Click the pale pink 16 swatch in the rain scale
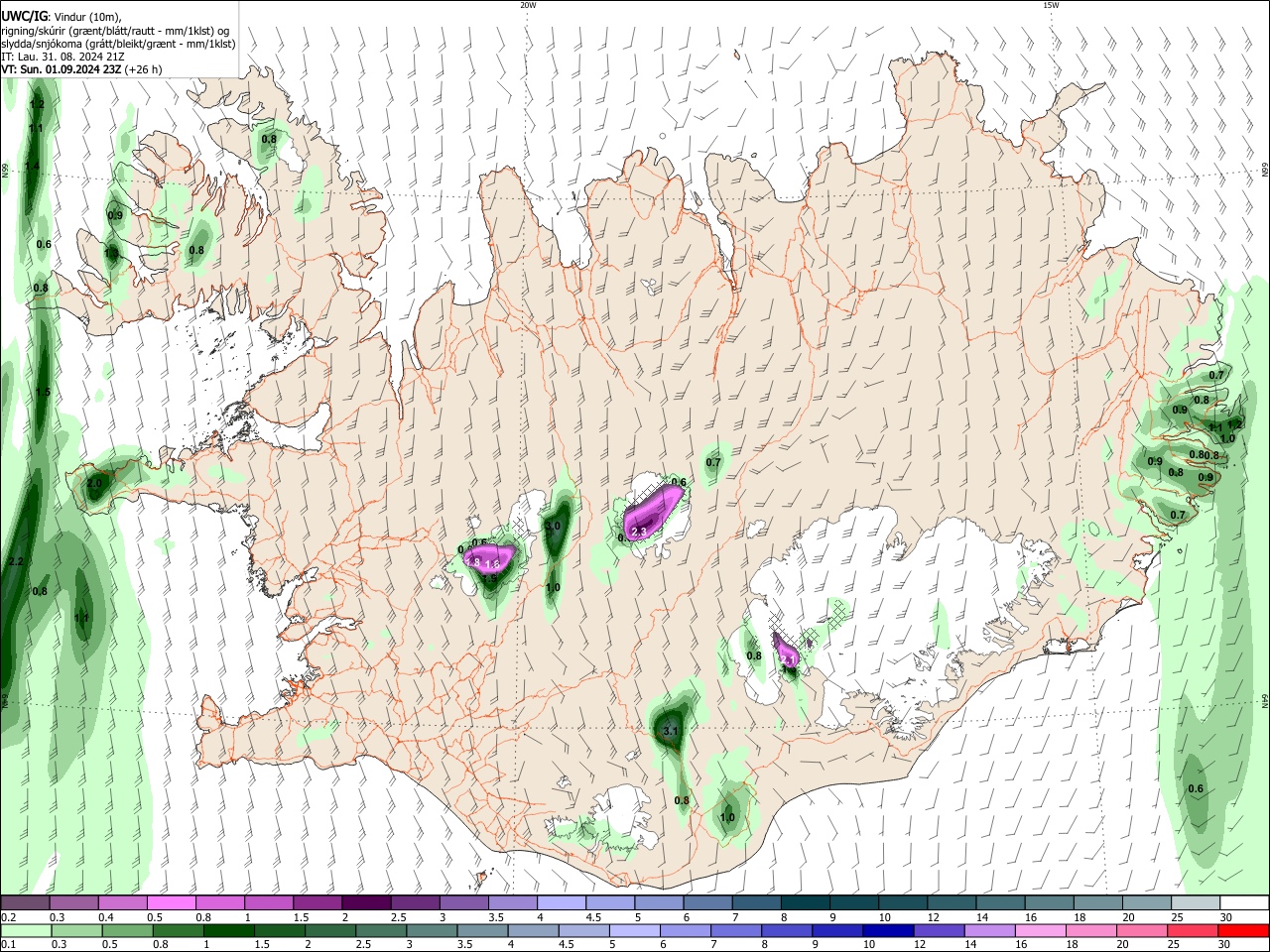The image size is (1270, 952). click(1038, 930)
